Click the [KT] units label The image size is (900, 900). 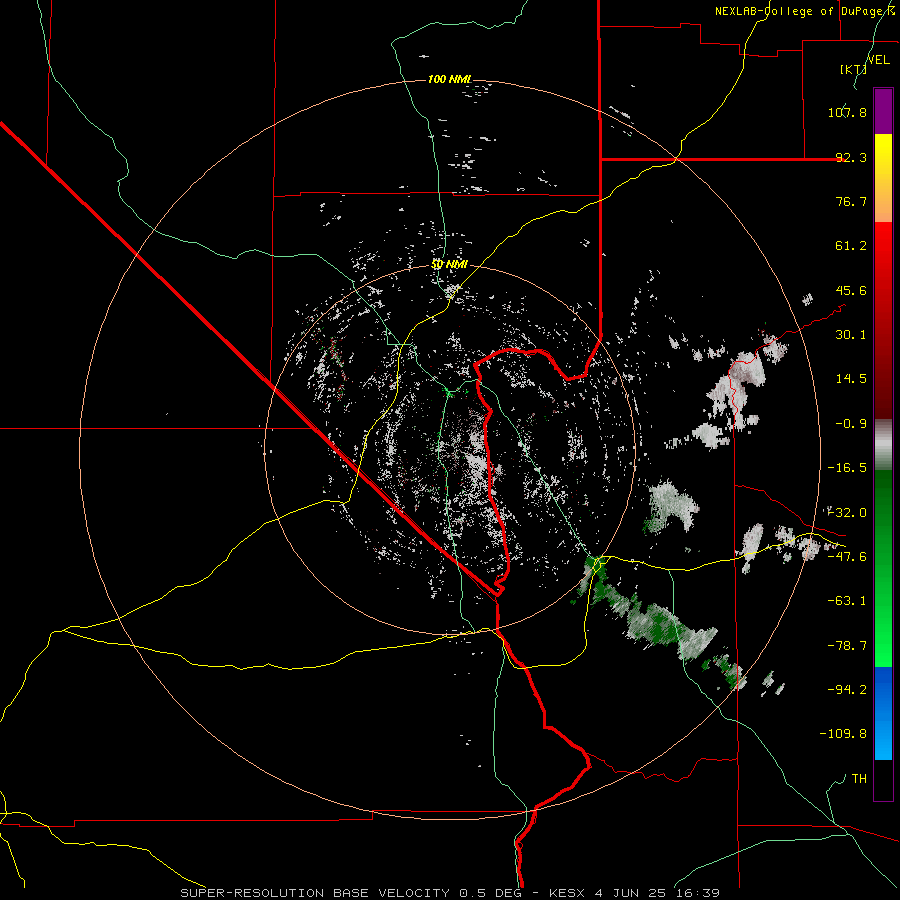point(854,69)
